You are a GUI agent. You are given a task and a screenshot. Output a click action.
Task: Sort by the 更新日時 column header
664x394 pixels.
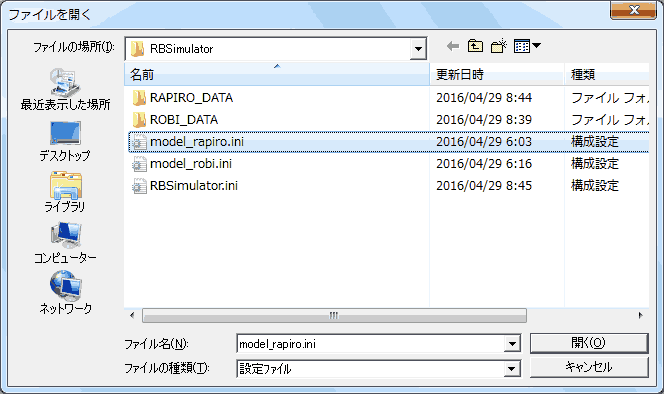pyautogui.click(x=497, y=75)
